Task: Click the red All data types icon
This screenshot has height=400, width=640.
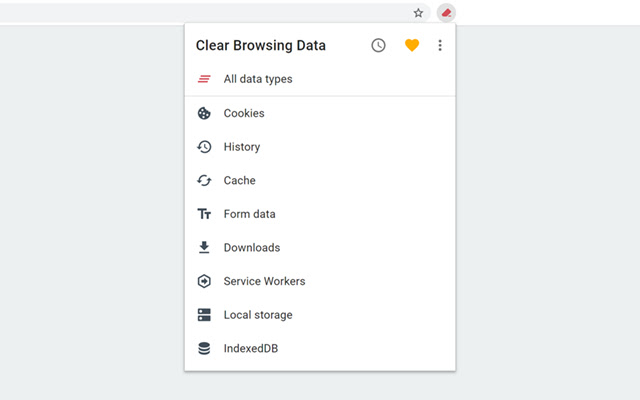Action: pos(204,79)
